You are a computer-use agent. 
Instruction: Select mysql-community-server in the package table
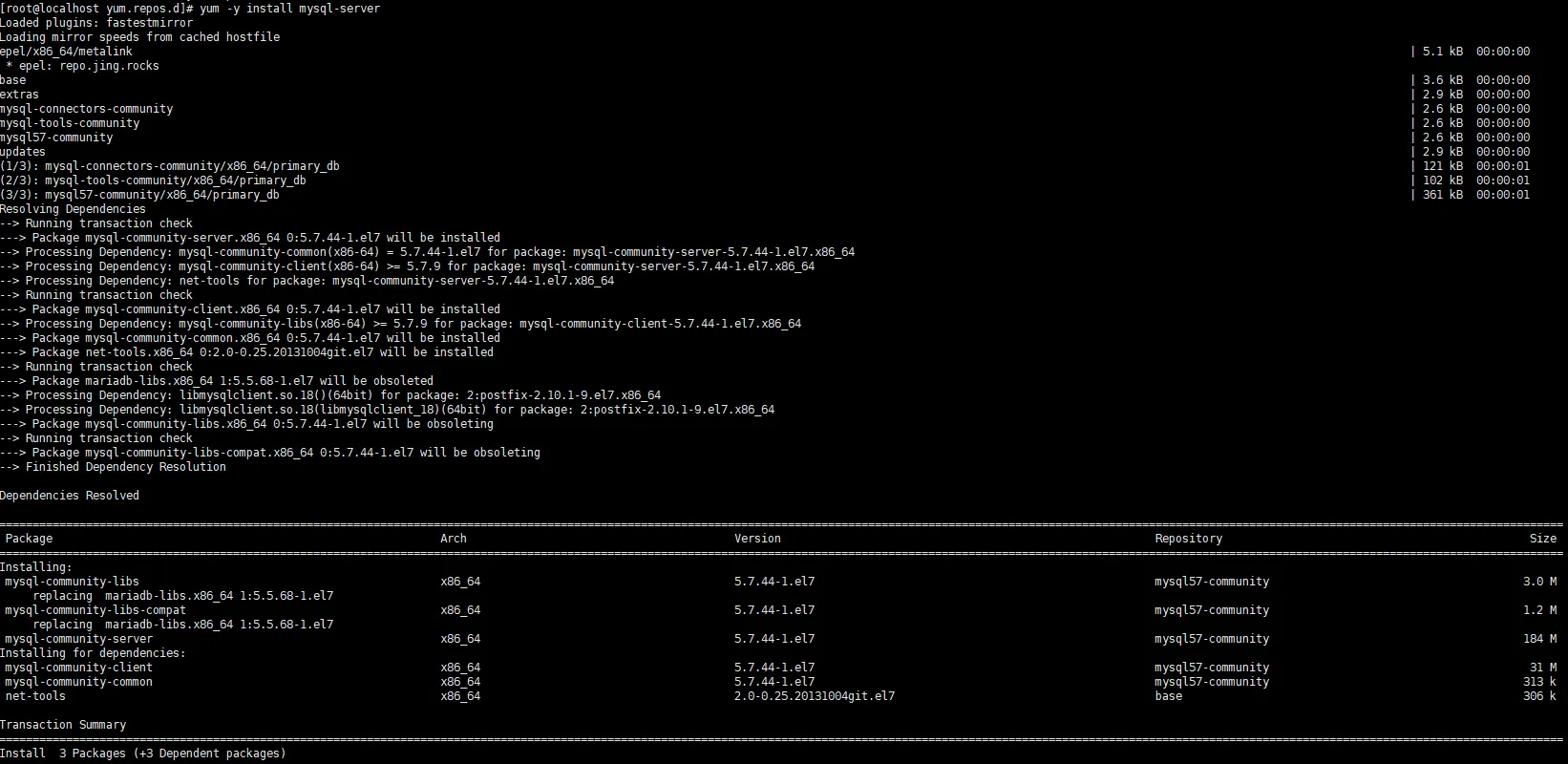[78, 639]
